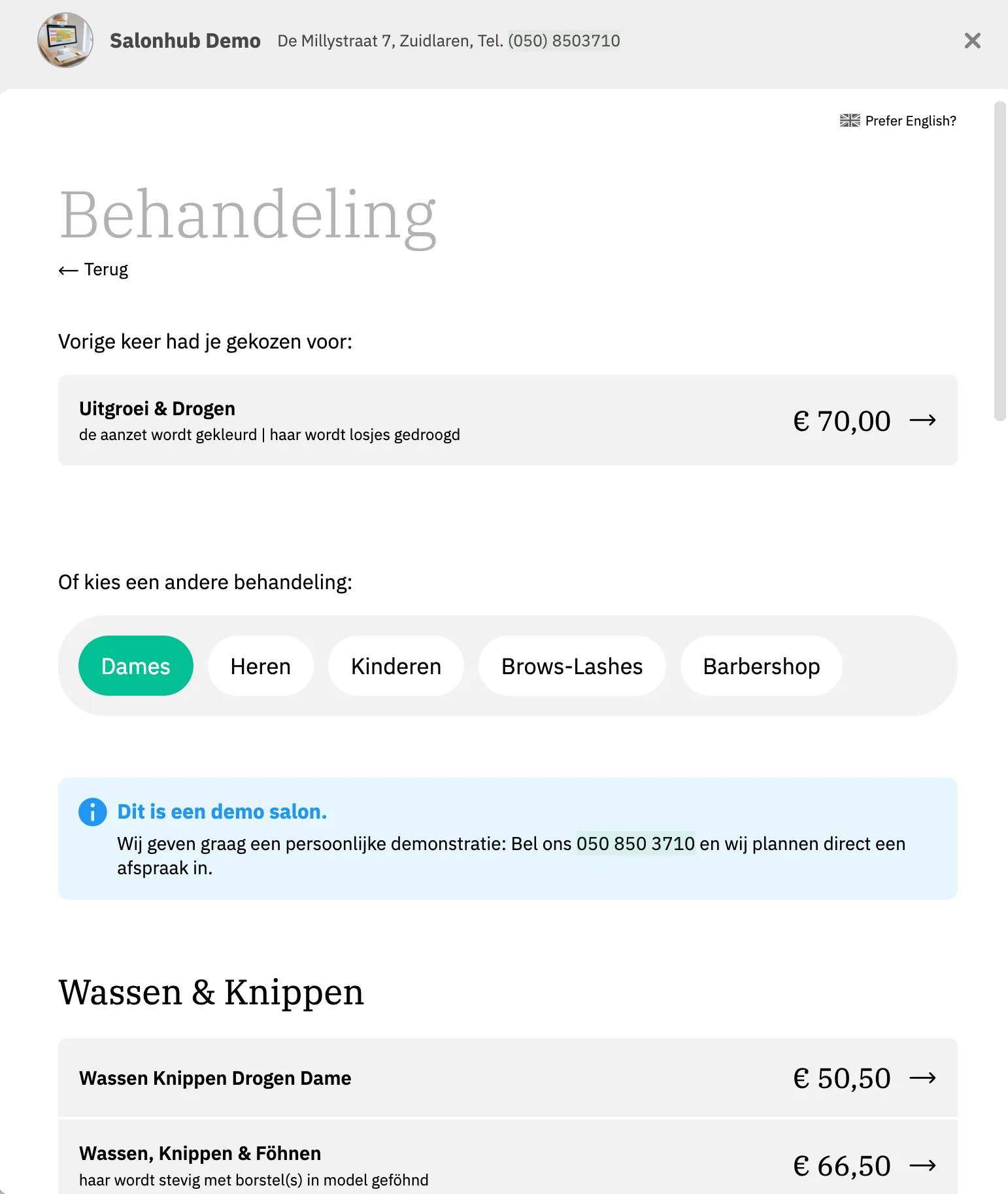The width and height of the screenshot is (1008, 1194).
Task: Click the Terug back link
Action: click(106, 270)
